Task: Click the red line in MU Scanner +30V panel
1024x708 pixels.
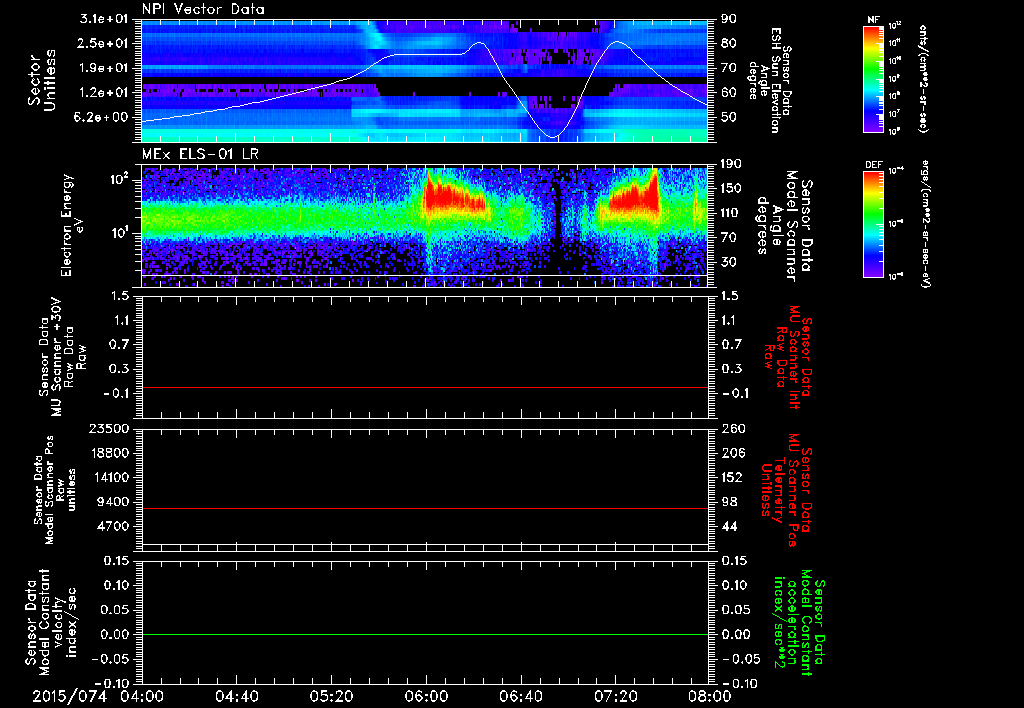Action: coord(424,388)
